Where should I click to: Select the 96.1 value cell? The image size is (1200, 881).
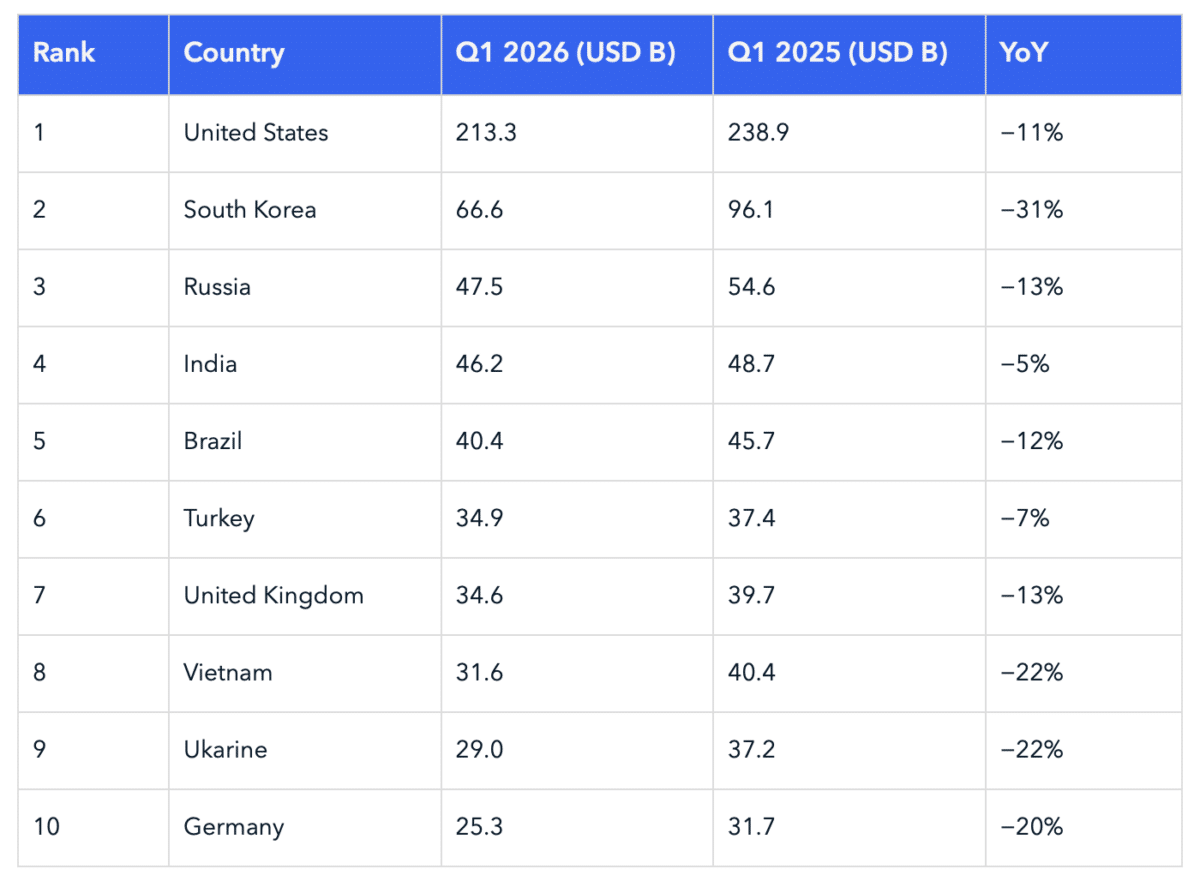(751, 210)
